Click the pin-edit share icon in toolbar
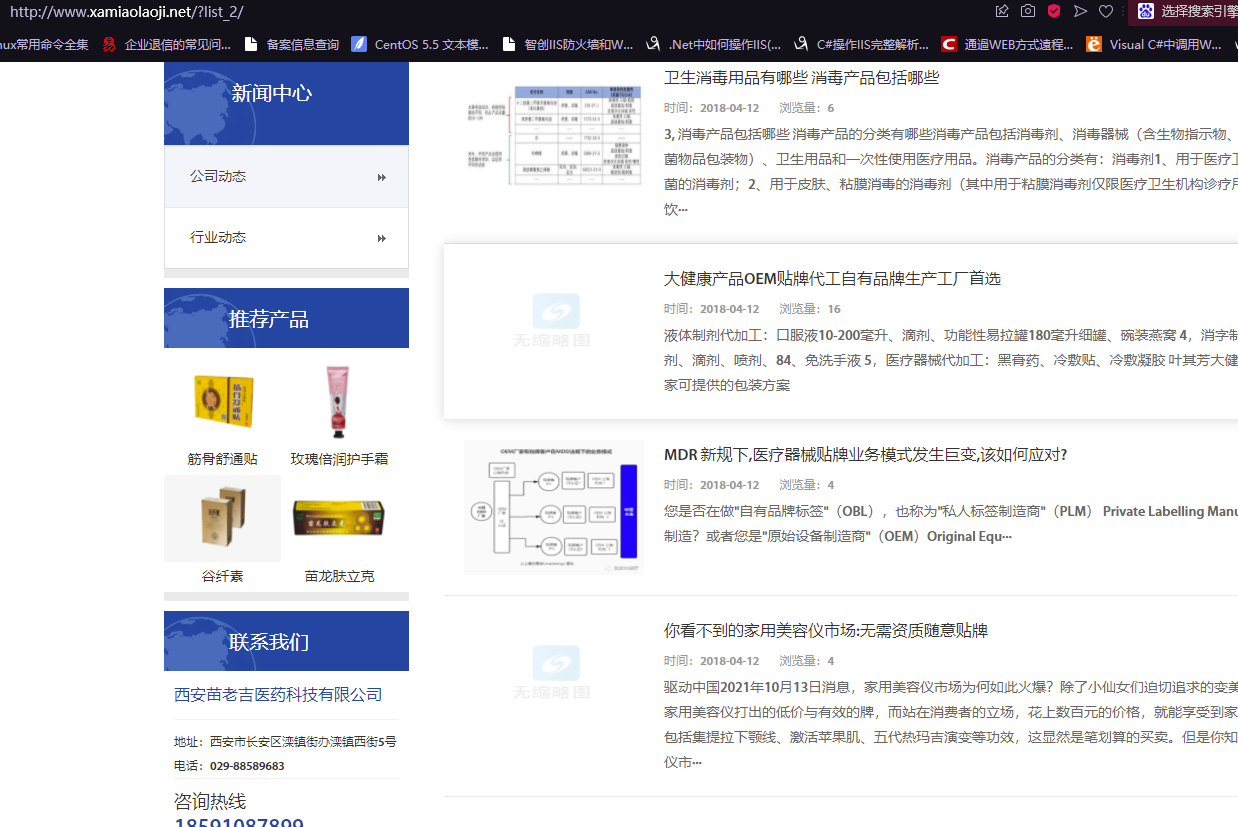1238x827 pixels. click(x=1002, y=11)
